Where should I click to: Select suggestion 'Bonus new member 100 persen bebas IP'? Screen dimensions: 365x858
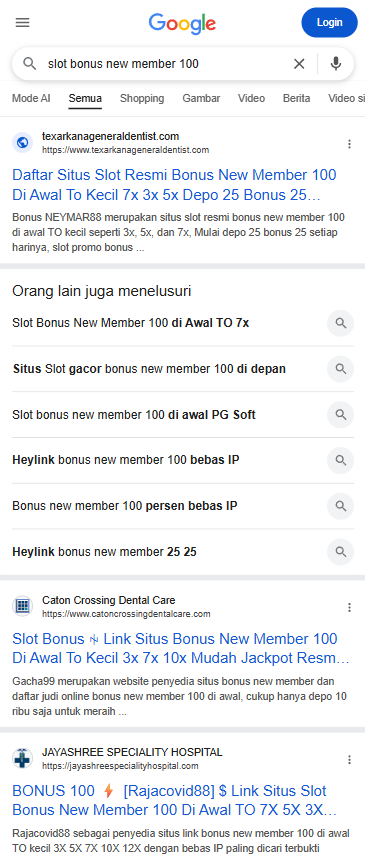pos(125,506)
